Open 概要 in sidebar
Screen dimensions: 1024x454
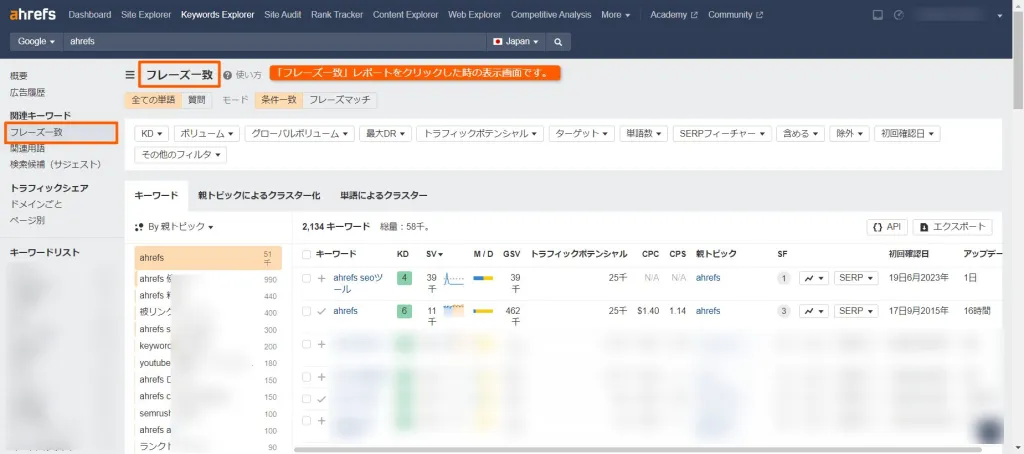(19, 76)
